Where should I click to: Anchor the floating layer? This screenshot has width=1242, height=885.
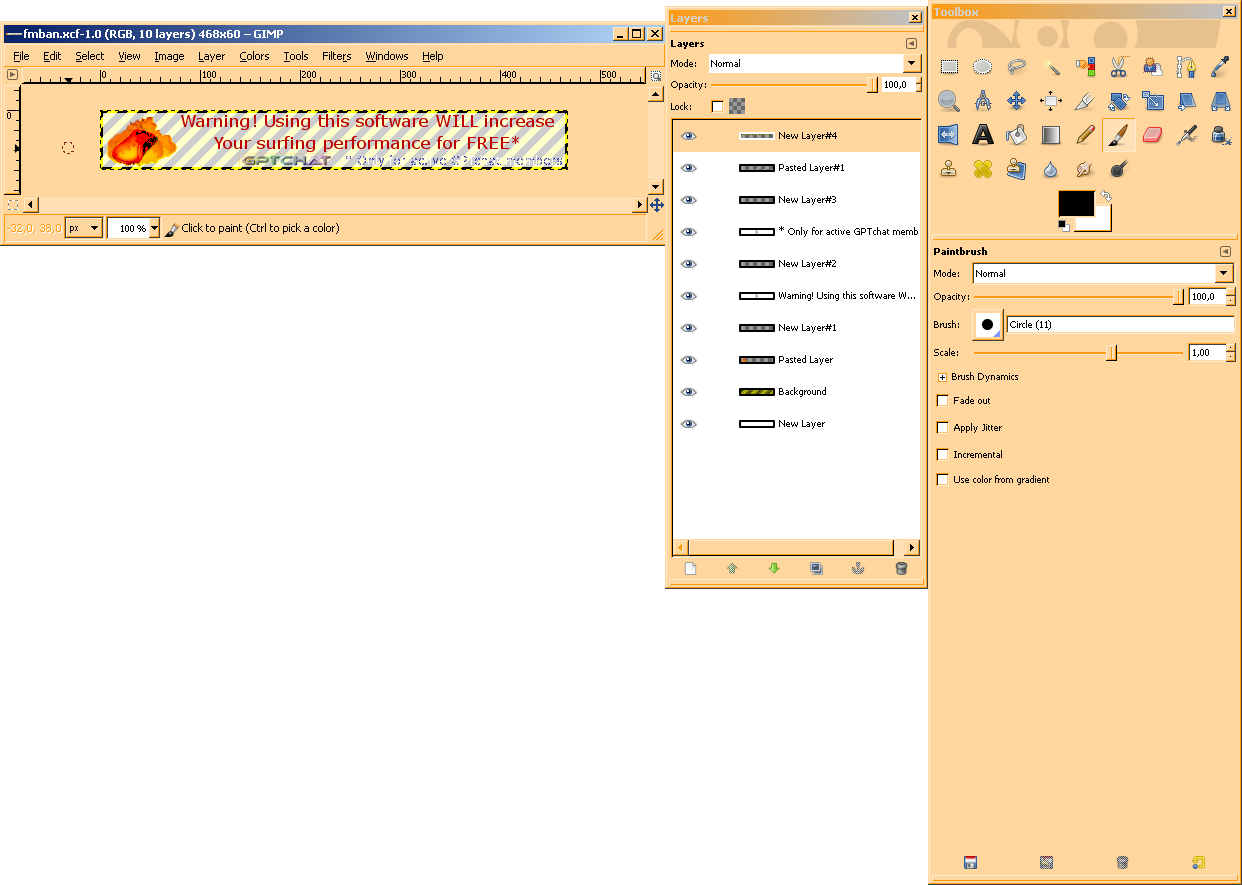(858, 568)
